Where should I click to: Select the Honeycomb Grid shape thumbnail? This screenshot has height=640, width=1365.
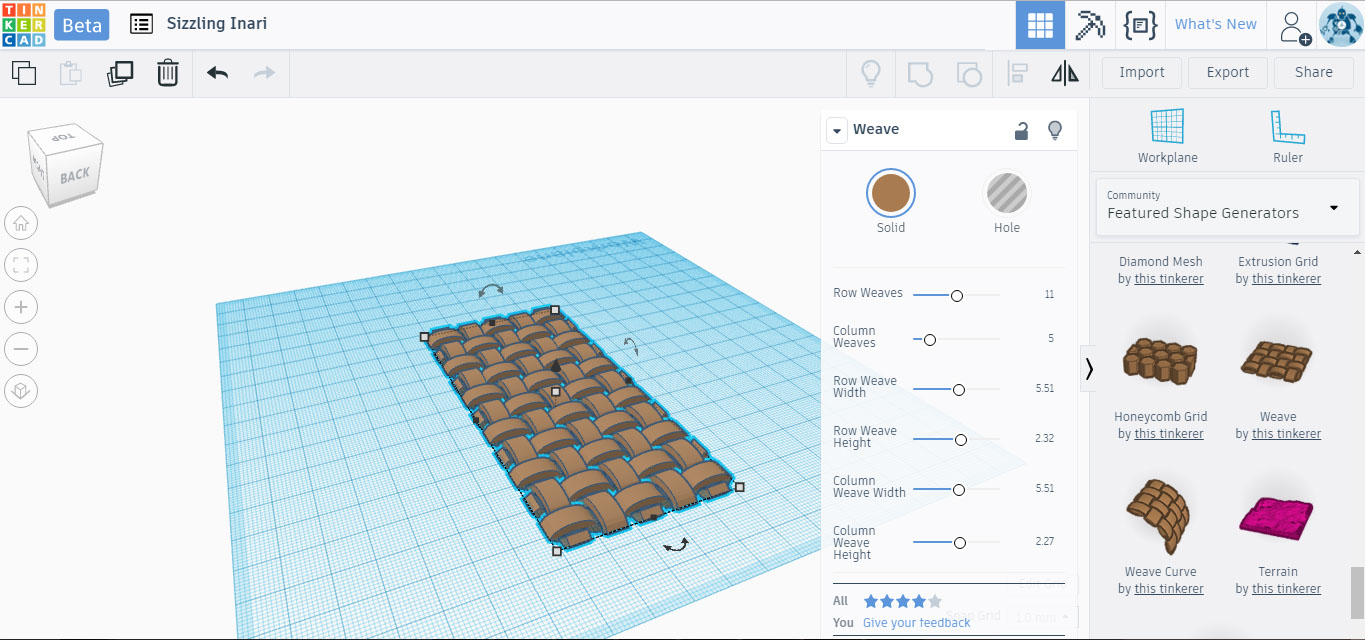[1160, 362]
